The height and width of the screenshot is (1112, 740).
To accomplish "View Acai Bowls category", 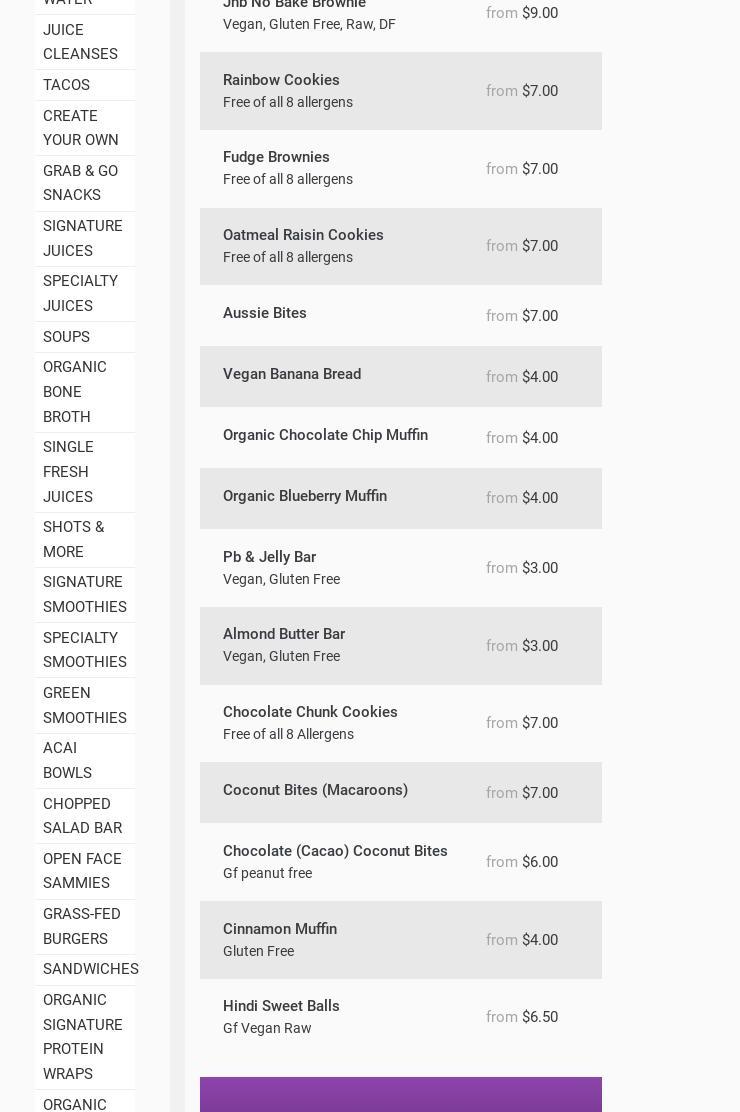I will tap(67, 760).
